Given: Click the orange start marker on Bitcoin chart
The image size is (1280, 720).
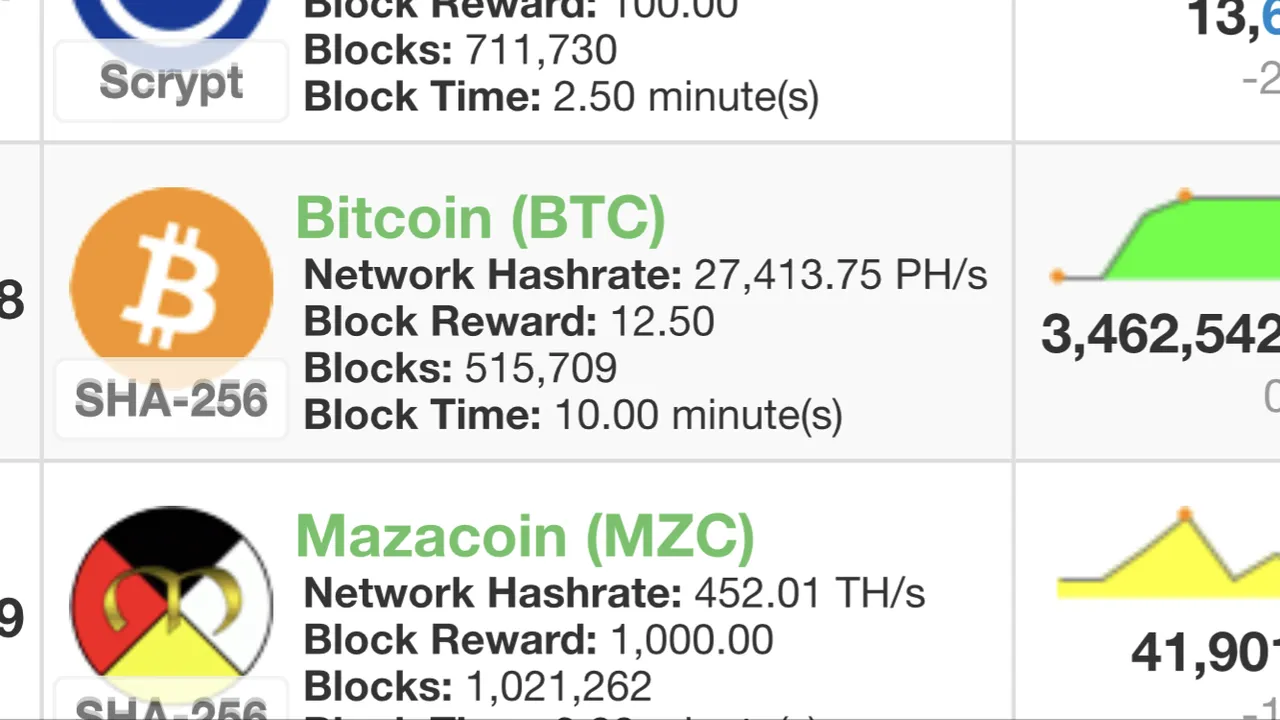Looking at the screenshot, I should click(1057, 276).
